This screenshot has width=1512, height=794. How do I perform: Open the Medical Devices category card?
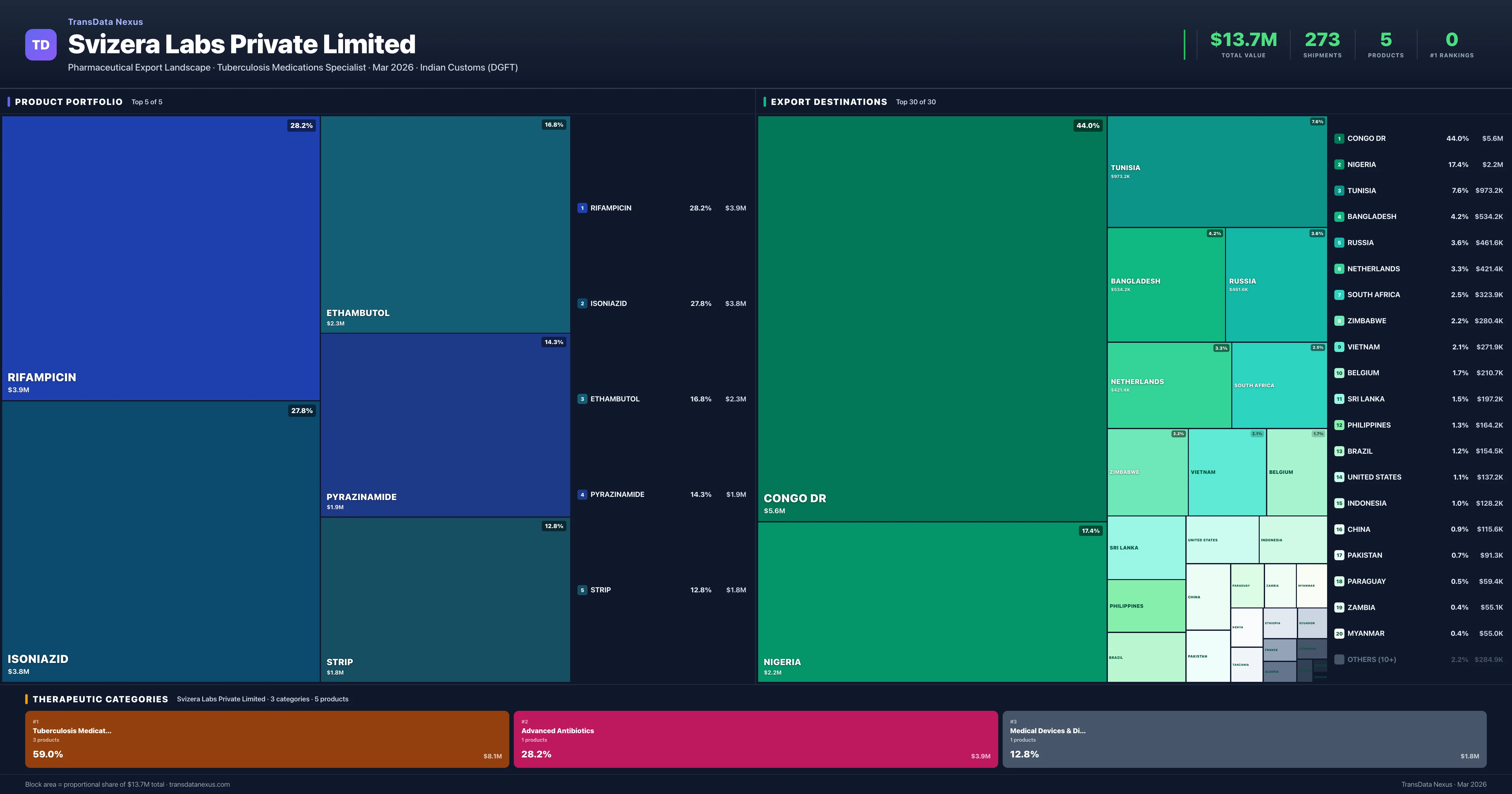pyautogui.click(x=1244, y=739)
